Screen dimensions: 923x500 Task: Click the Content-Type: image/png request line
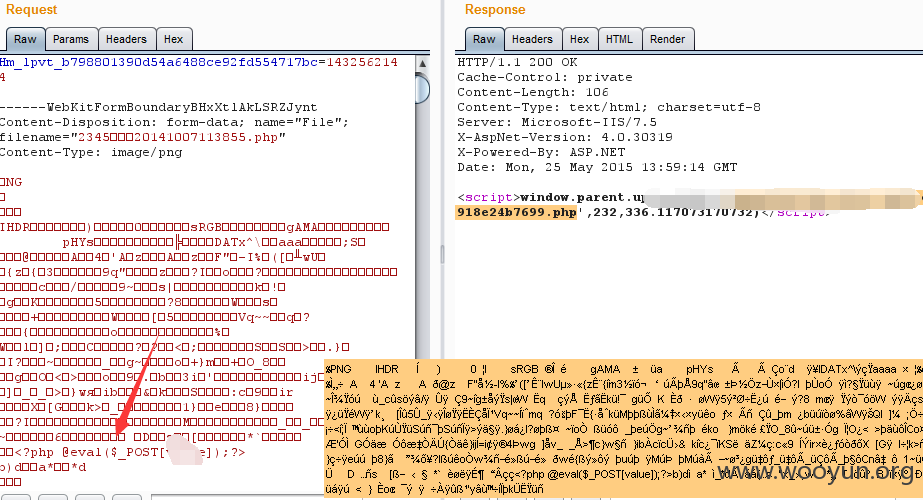(91, 152)
